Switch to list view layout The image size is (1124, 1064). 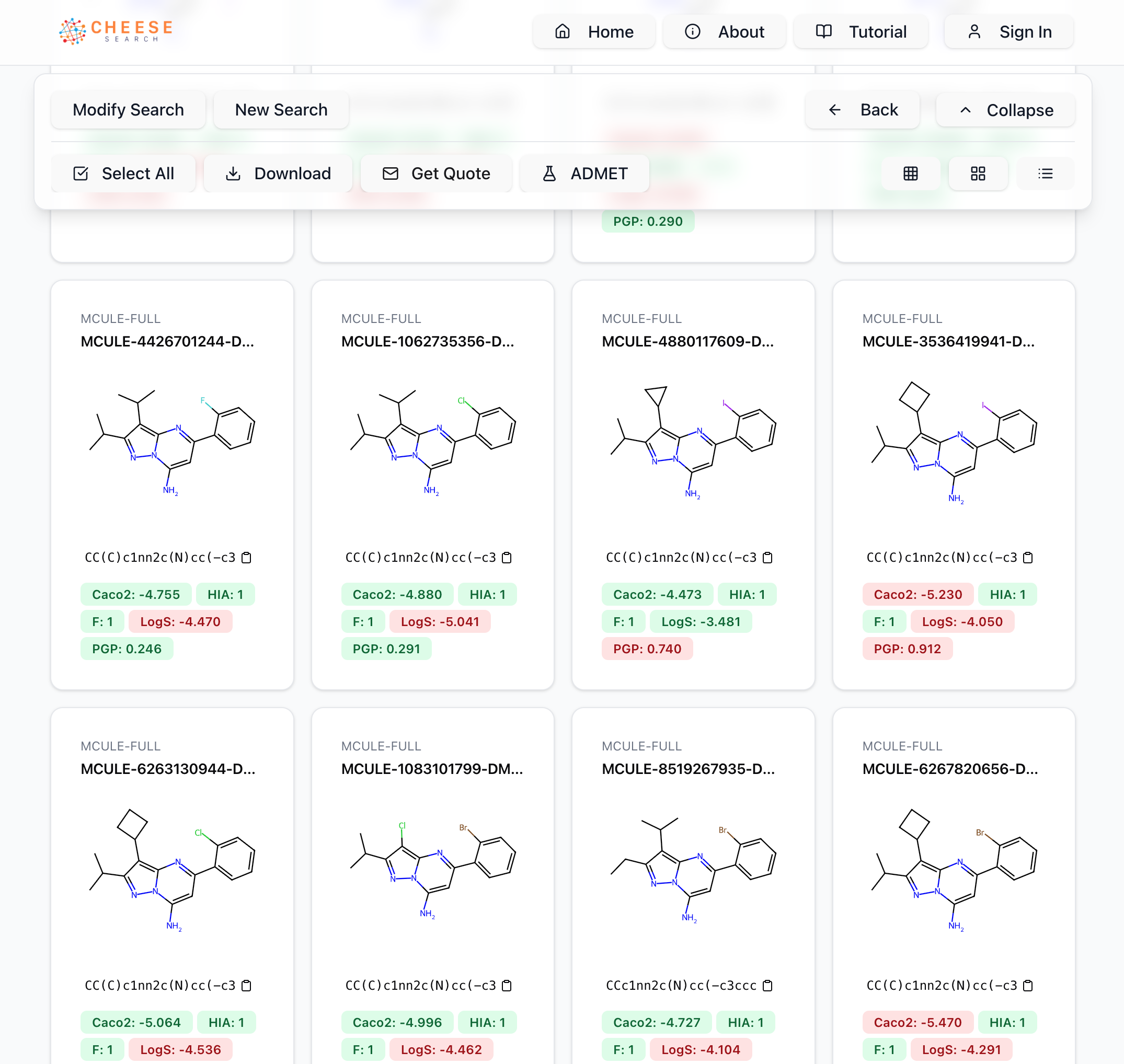(1045, 174)
